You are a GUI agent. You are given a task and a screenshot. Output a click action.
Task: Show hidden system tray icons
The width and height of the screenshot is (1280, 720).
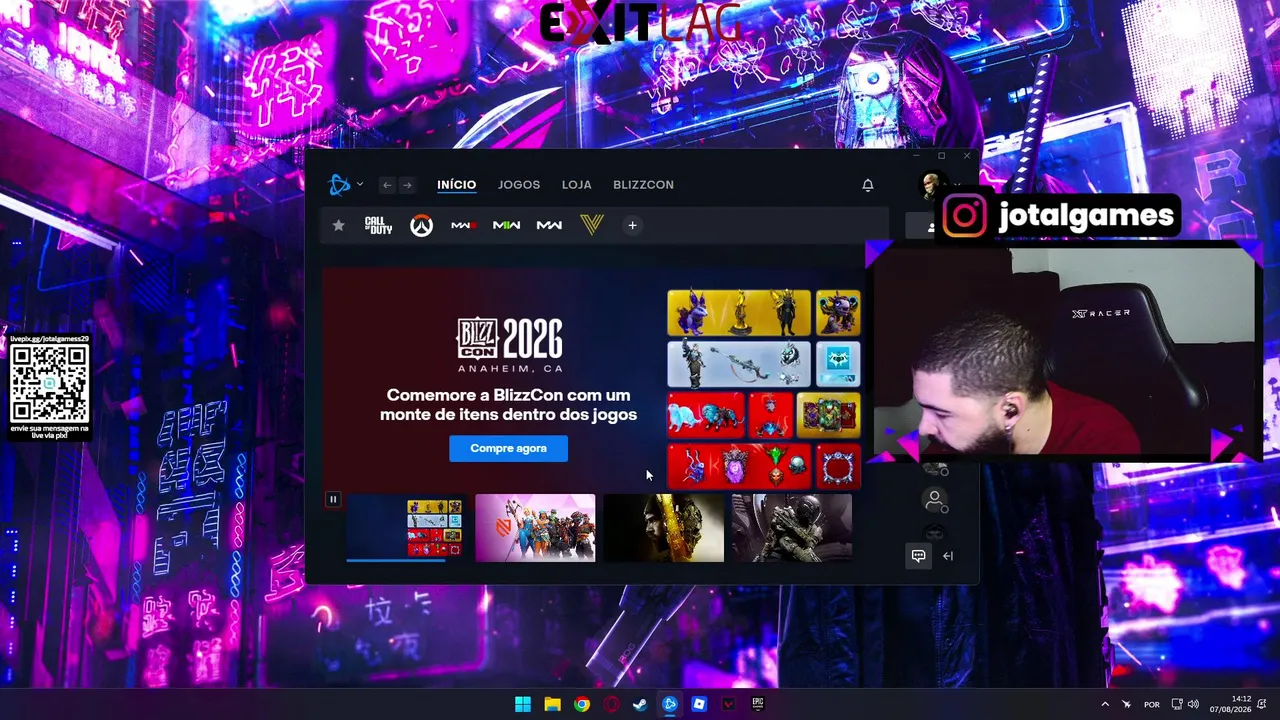click(1105, 704)
